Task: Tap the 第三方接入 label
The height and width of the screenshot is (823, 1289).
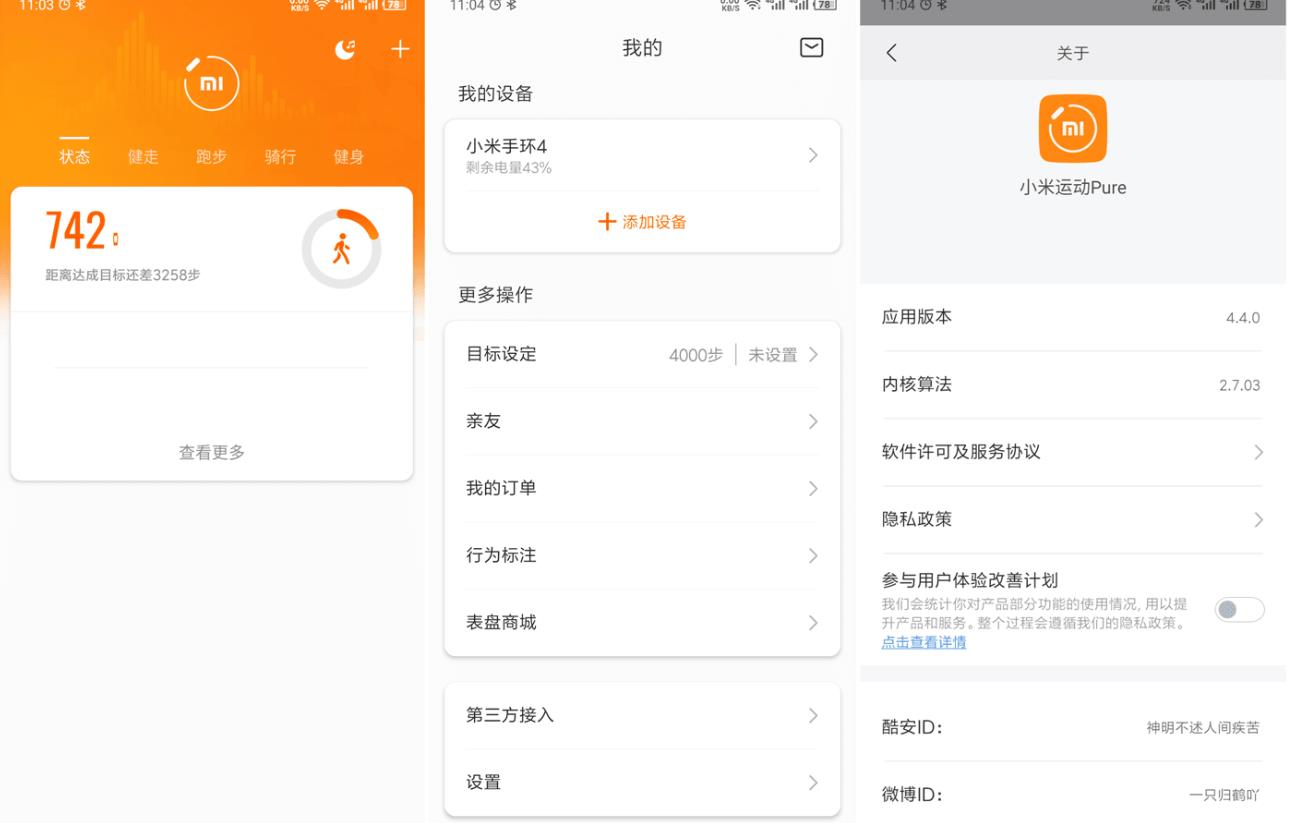Action: [x=510, y=716]
